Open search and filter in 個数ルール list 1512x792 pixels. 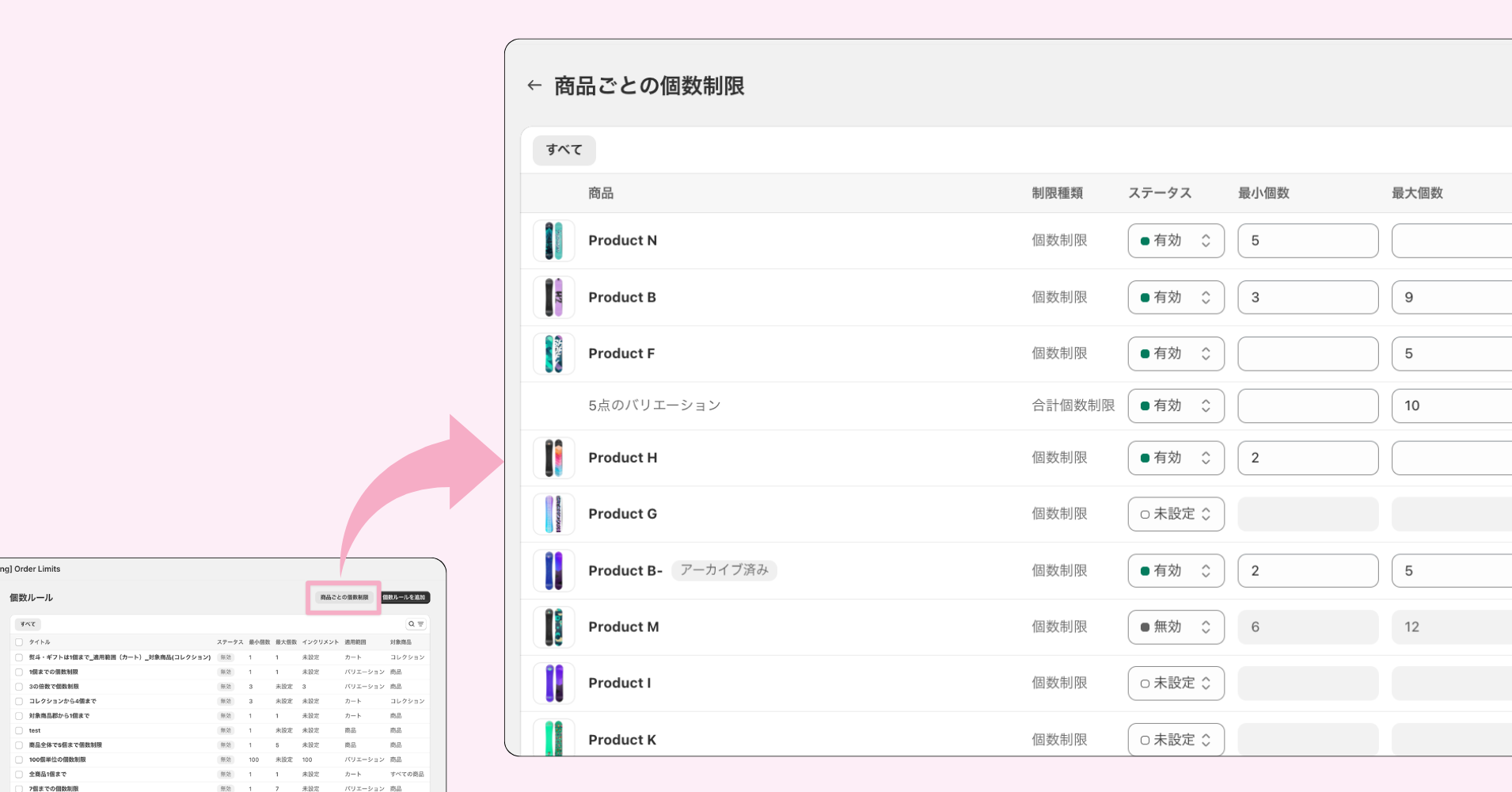coord(416,624)
